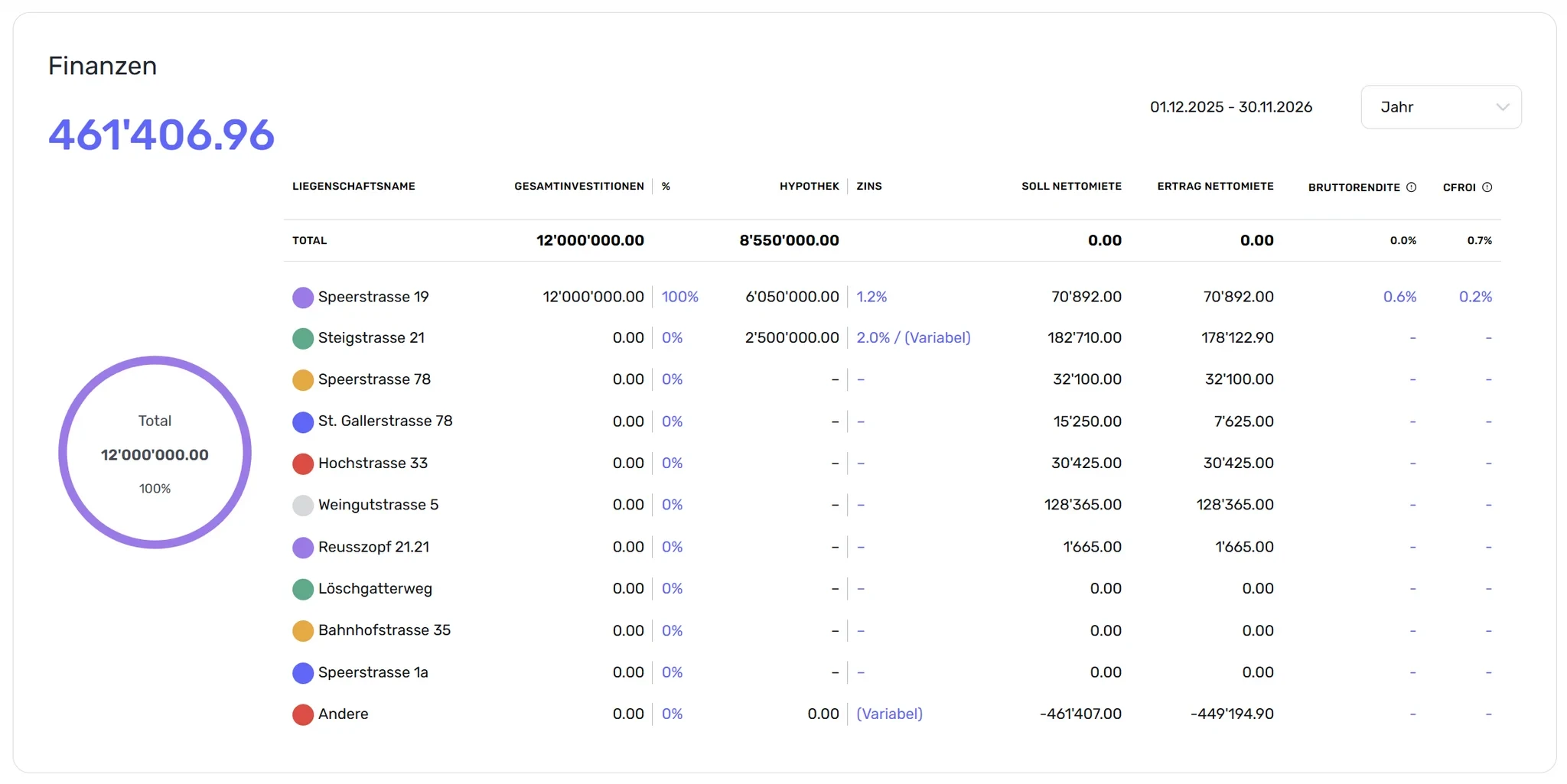The image size is (1567, 784).
Task: Click the 100% share for Speerstrasse 19
Action: coord(680,297)
